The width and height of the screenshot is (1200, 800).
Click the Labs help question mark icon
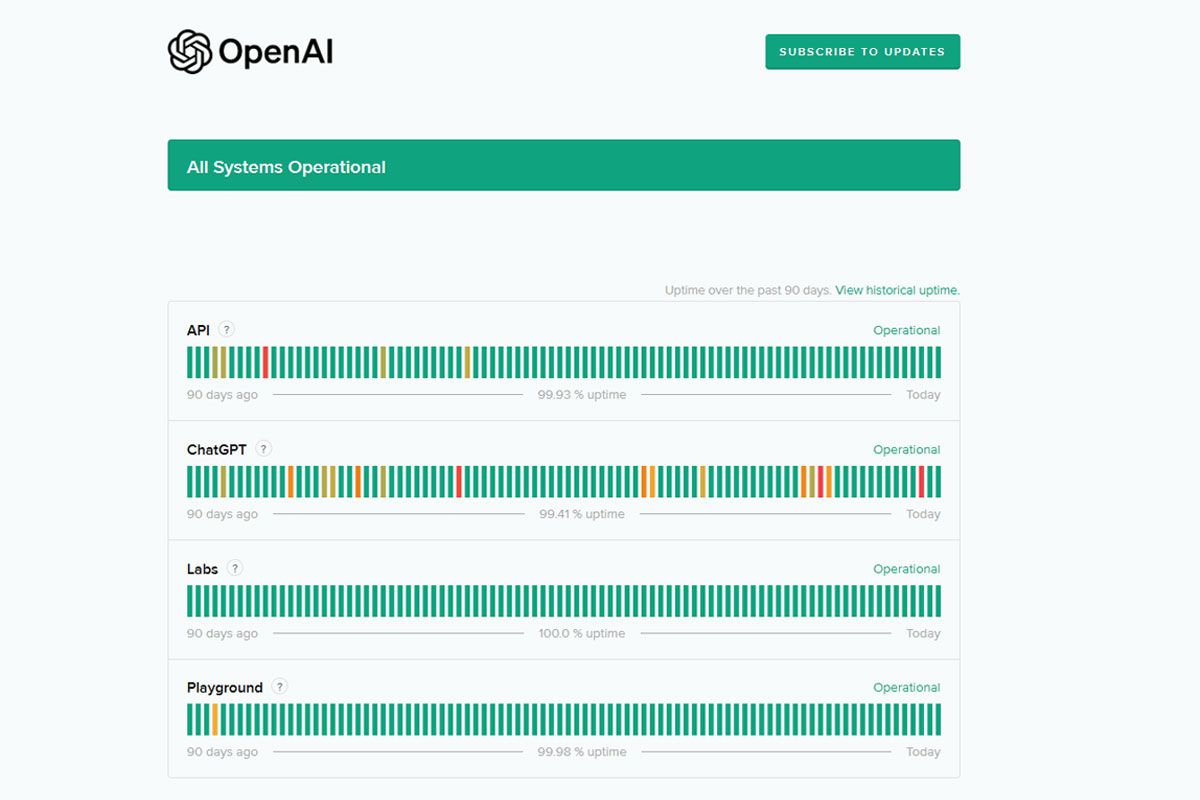[235, 568]
